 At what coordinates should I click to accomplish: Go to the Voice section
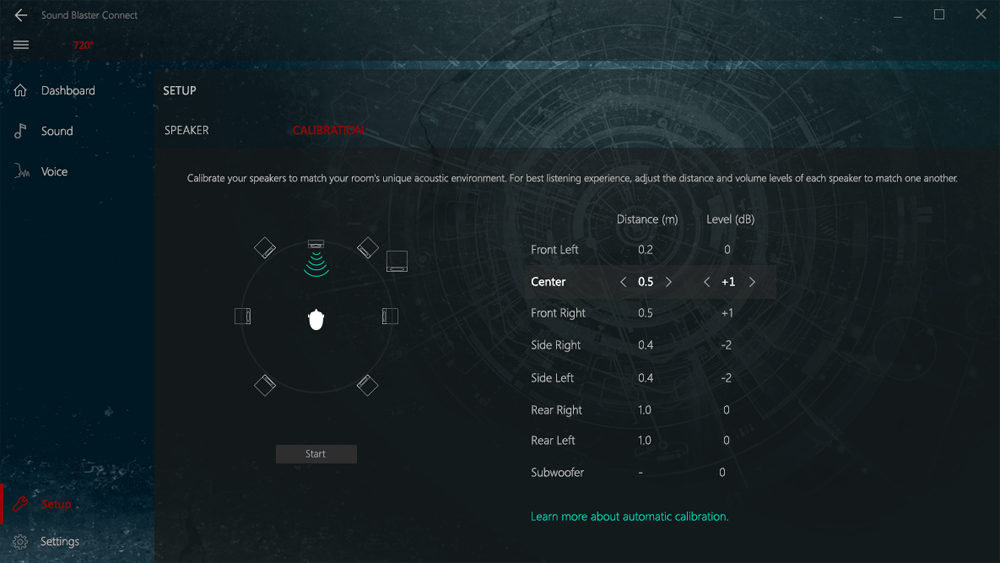(x=54, y=172)
